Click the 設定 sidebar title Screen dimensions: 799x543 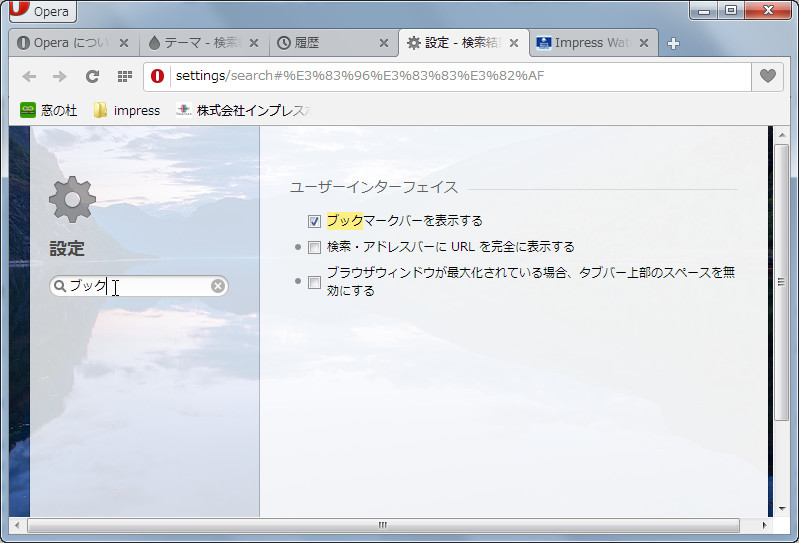(x=67, y=249)
